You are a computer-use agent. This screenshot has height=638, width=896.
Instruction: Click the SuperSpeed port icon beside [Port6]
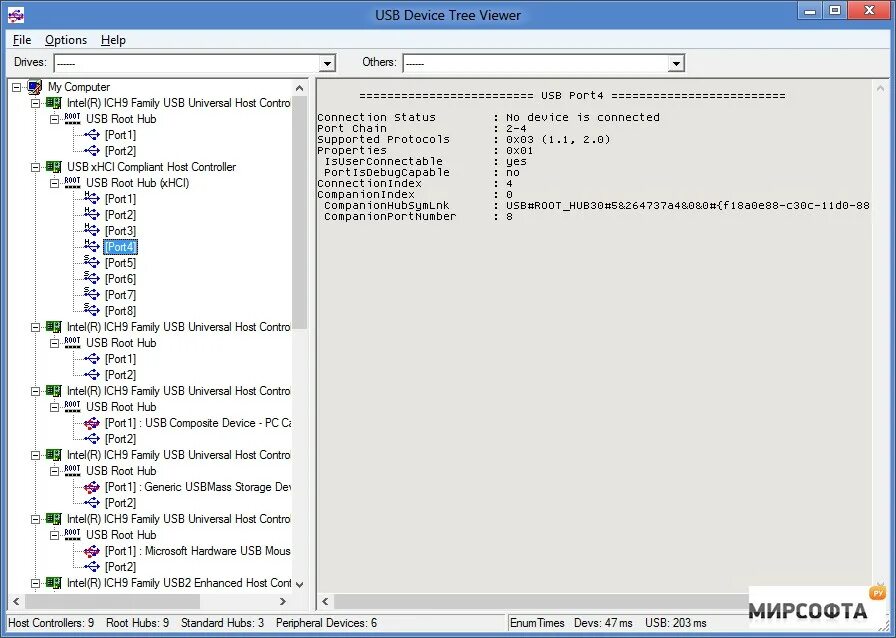(91, 278)
